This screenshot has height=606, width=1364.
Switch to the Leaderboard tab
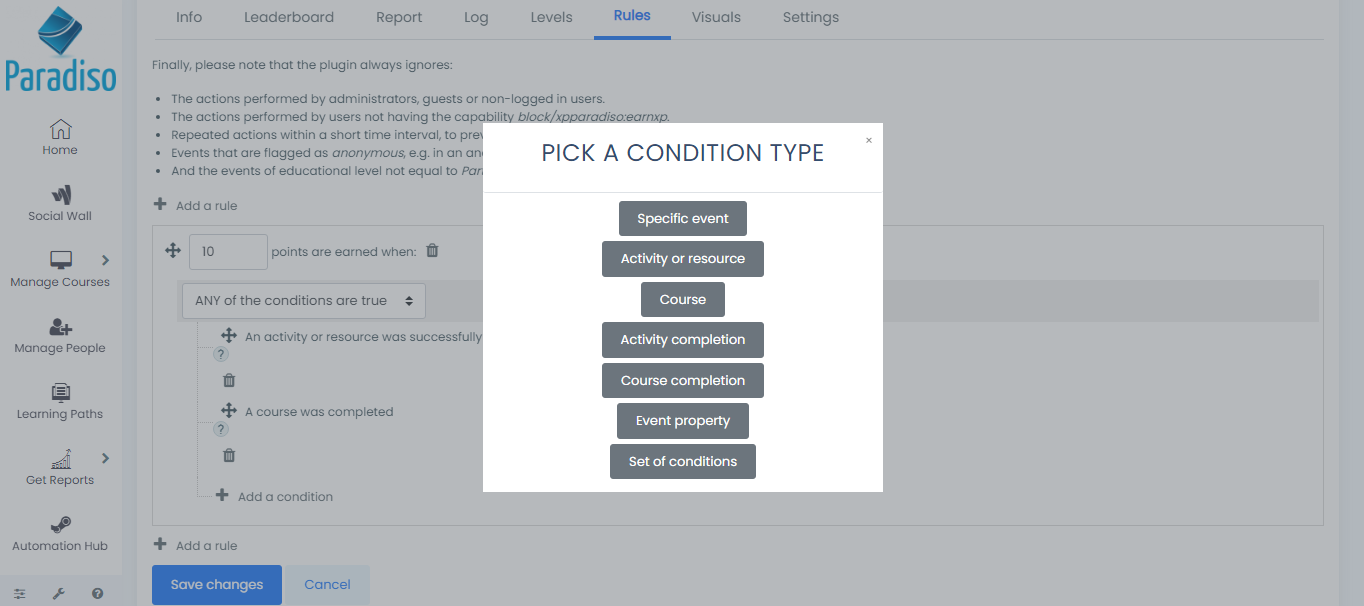pyautogui.click(x=289, y=17)
